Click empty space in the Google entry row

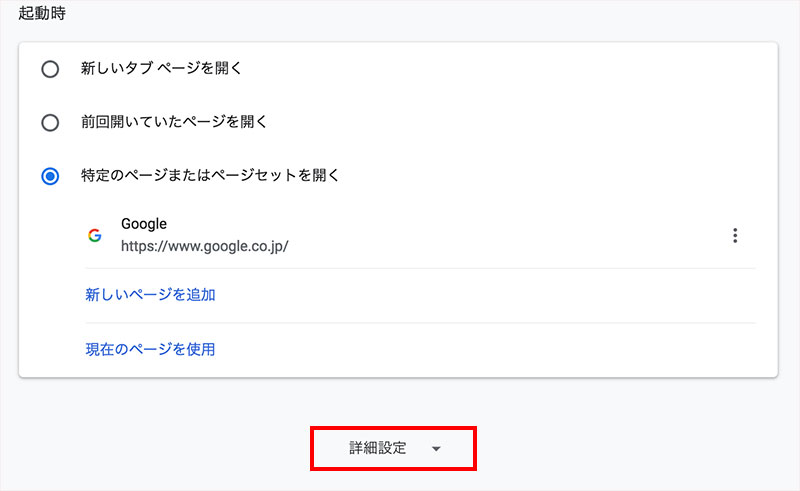click(500, 236)
